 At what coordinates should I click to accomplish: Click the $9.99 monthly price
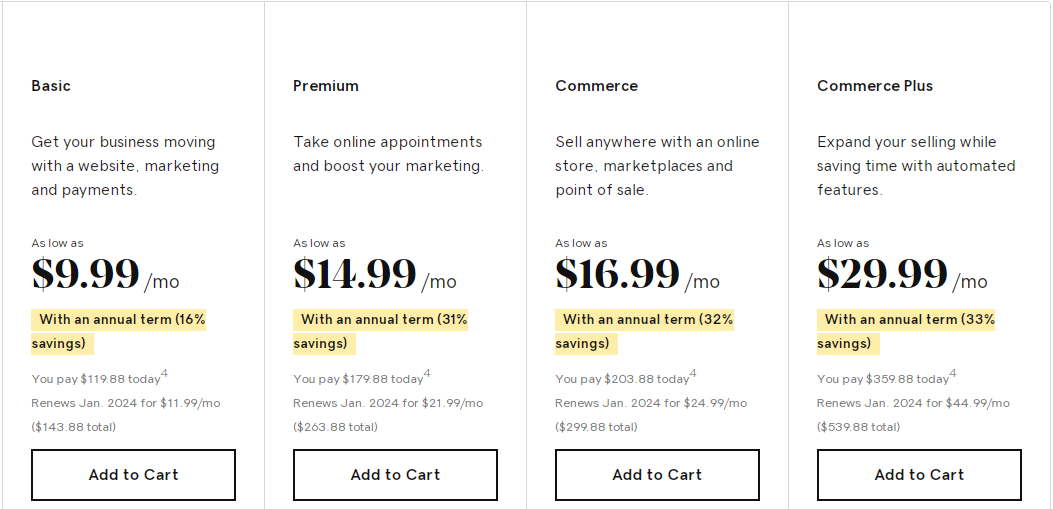pyautogui.click(x=85, y=274)
